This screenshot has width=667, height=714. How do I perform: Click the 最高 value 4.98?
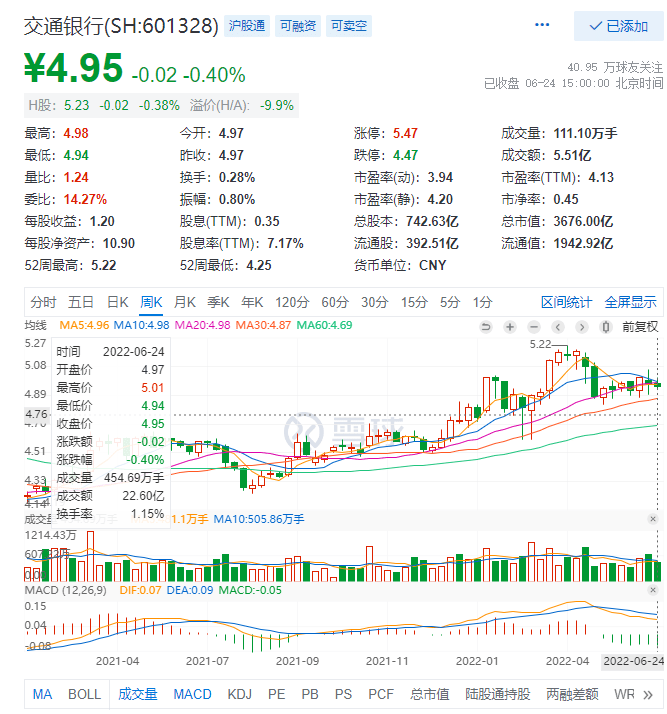coord(76,133)
